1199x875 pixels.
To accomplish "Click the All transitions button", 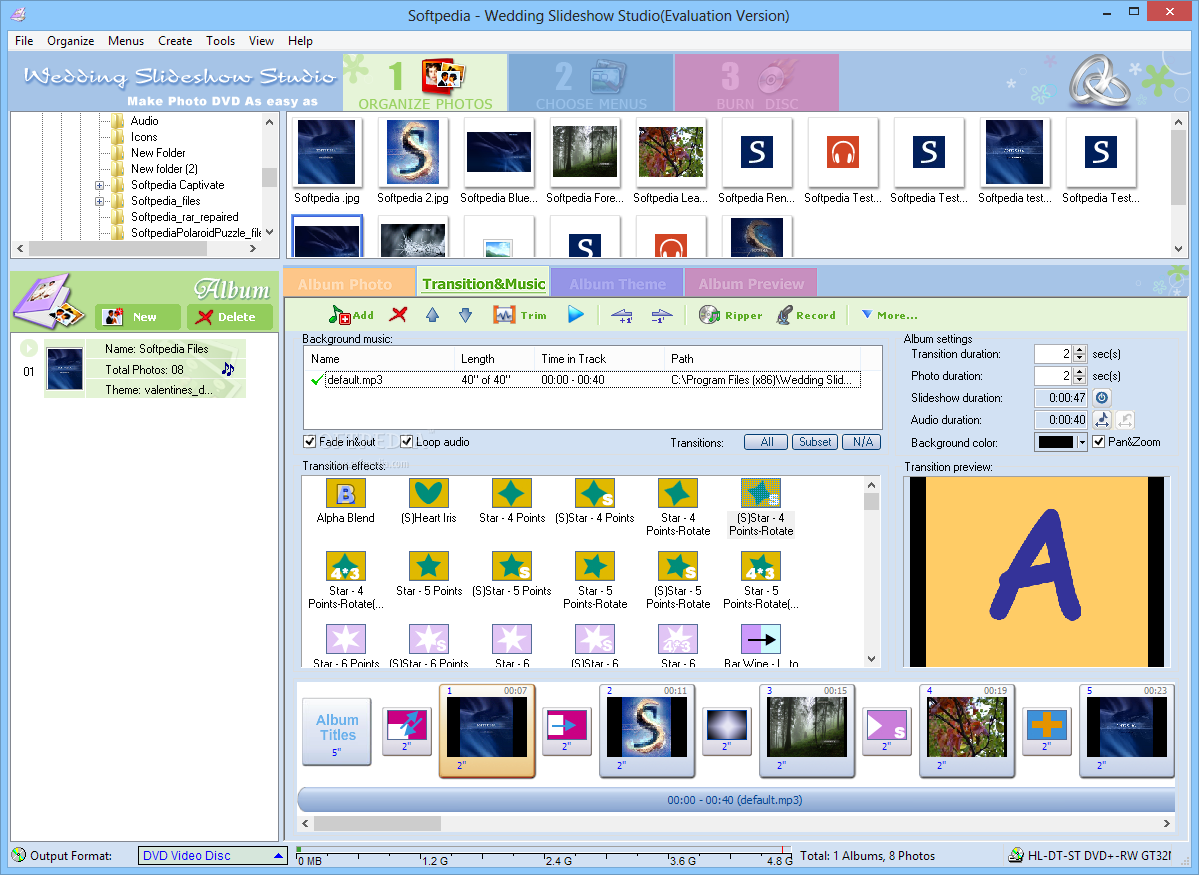I will point(766,442).
